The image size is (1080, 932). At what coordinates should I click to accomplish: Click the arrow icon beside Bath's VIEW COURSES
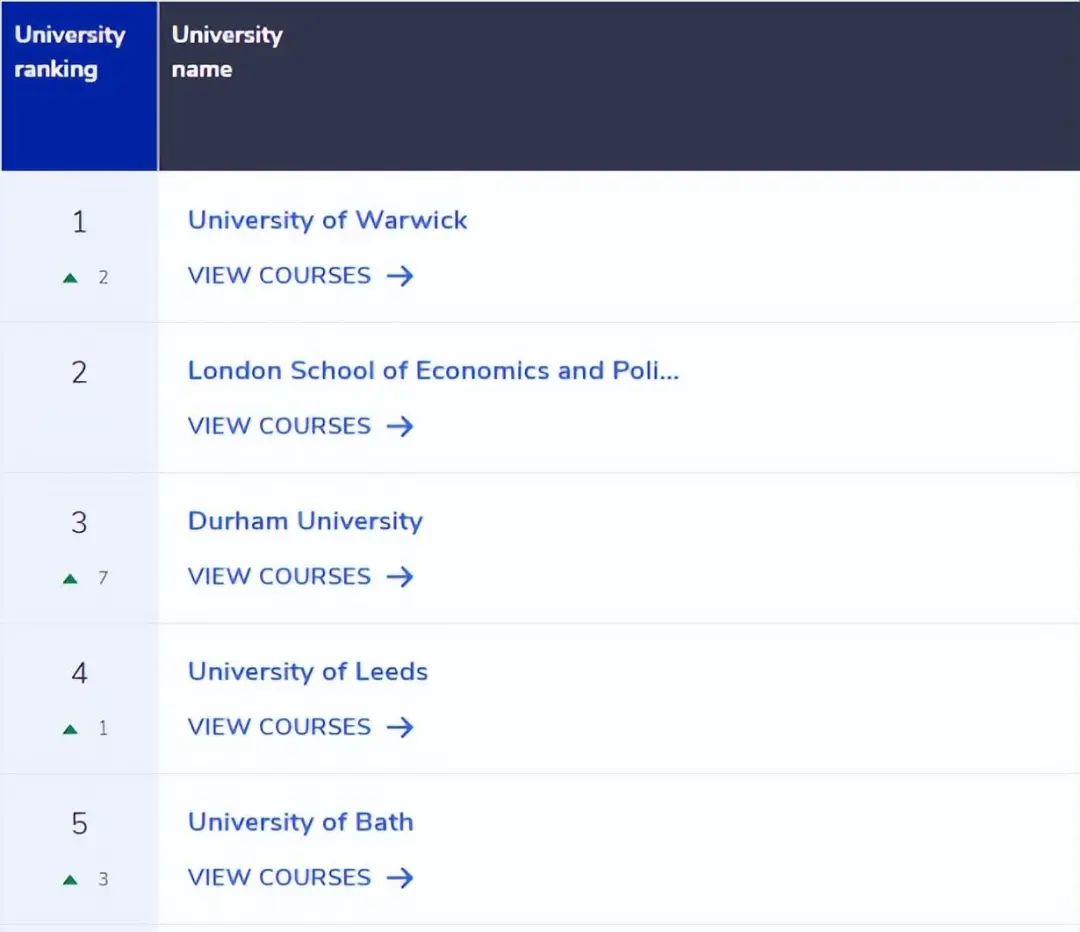tap(400, 877)
